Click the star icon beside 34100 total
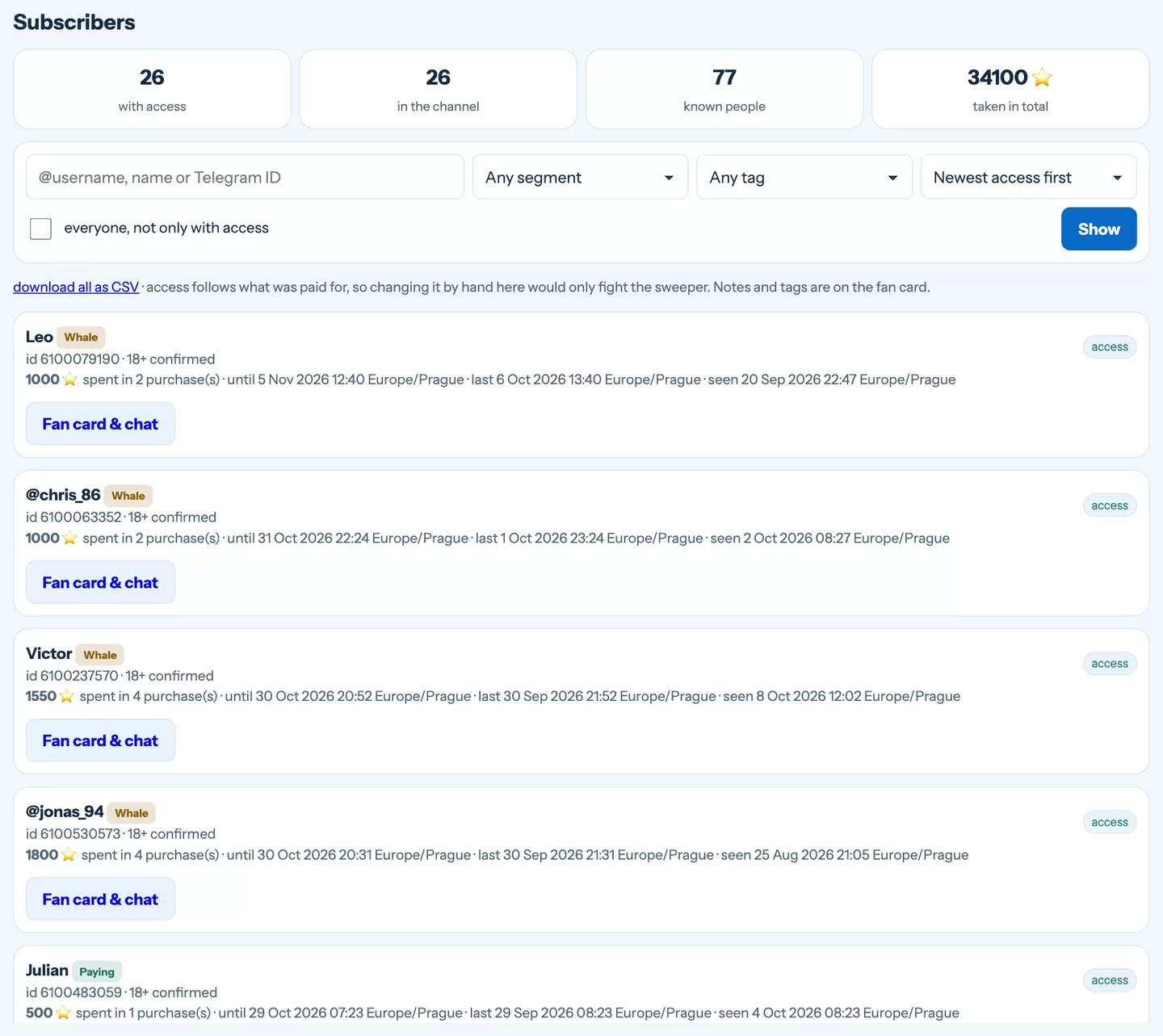 click(x=1042, y=78)
